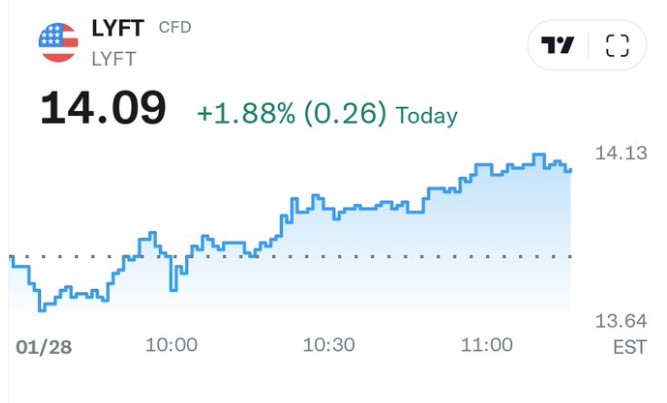Click the gray LYFT subtitle under the title
This screenshot has height=403, width=667.
(x=113, y=58)
